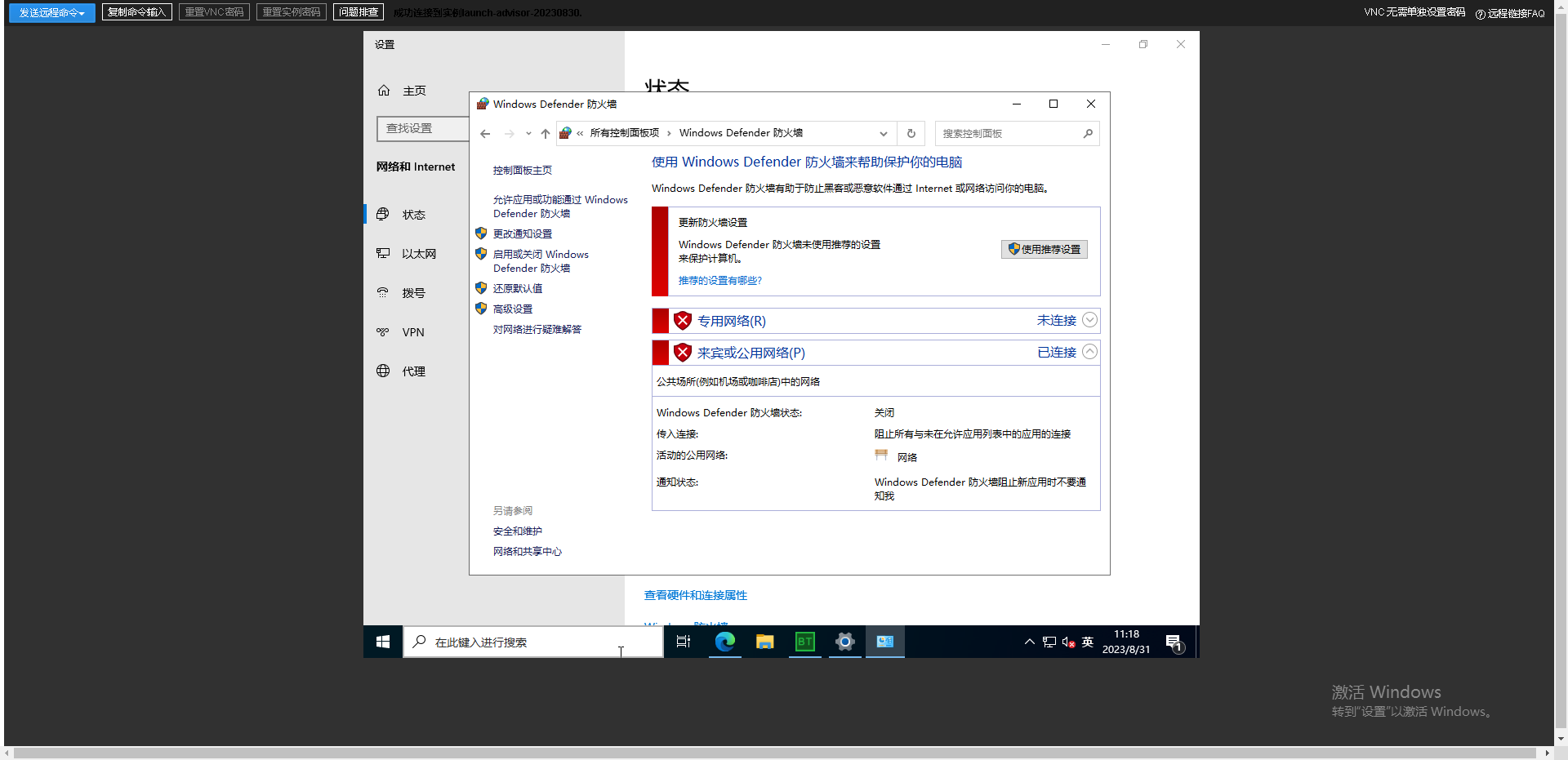Show hidden system tray icons
The width and height of the screenshot is (1568, 760).
1029,642
